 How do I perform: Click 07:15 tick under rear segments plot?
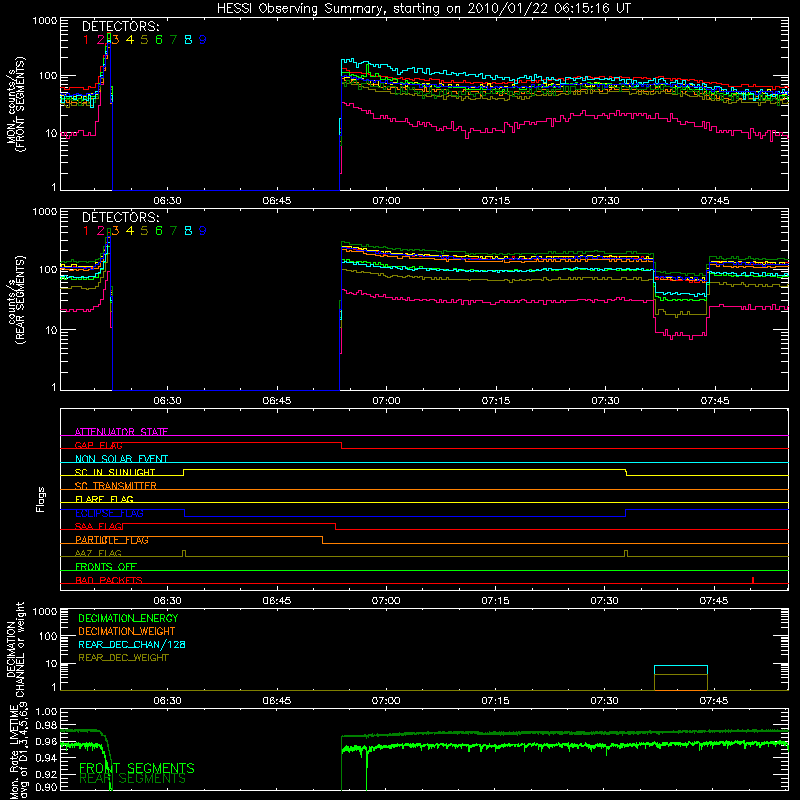[495, 401]
